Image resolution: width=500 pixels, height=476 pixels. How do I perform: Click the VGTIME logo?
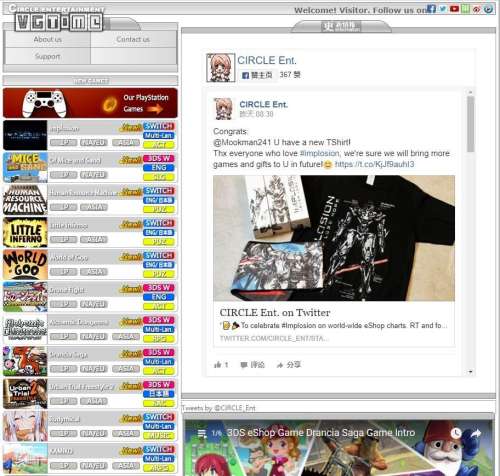pyautogui.click(x=59, y=23)
